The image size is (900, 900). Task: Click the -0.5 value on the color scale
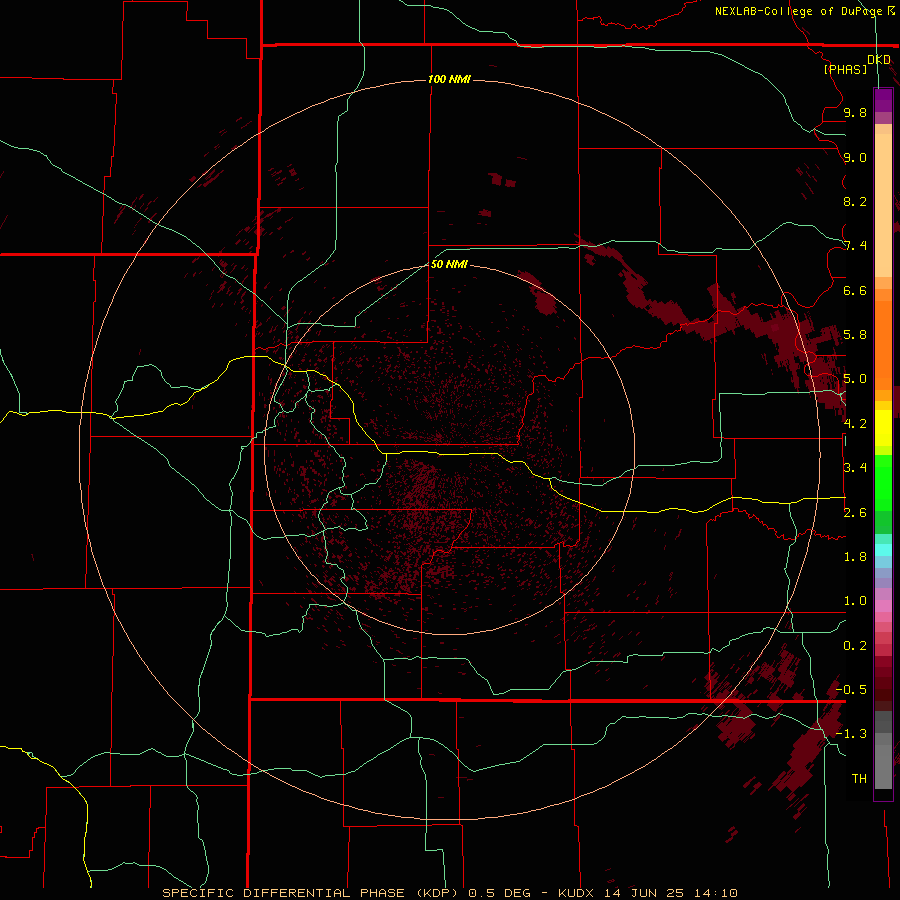[851, 690]
